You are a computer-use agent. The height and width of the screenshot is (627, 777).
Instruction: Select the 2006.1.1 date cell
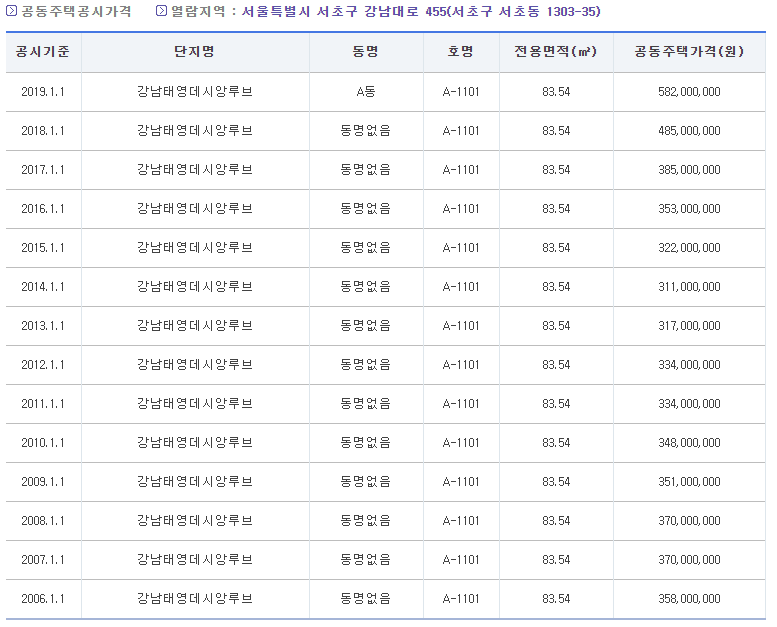[x=43, y=599]
